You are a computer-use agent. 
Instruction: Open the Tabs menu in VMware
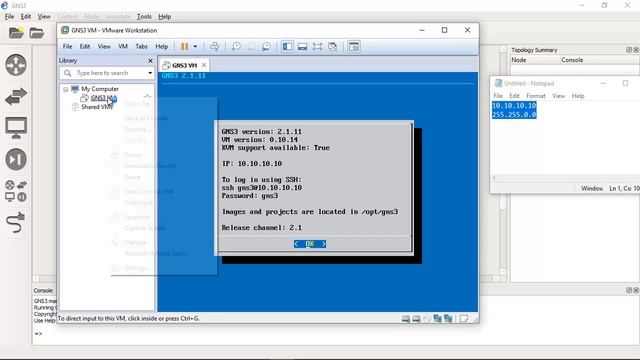click(142, 47)
